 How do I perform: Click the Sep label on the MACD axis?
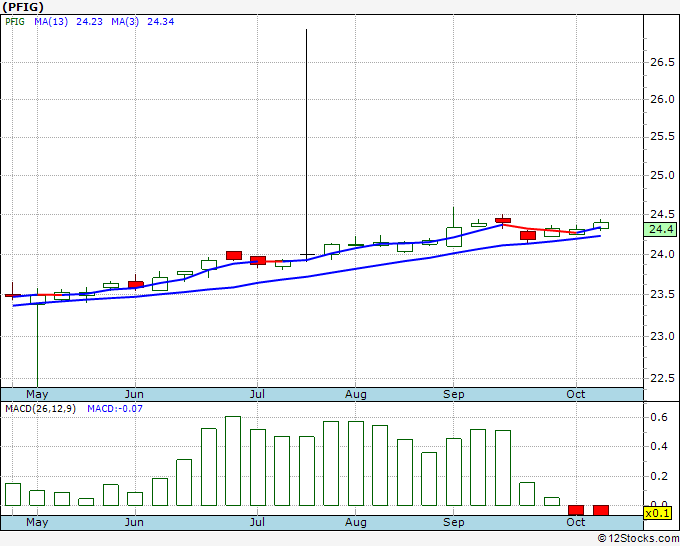tap(454, 522)
